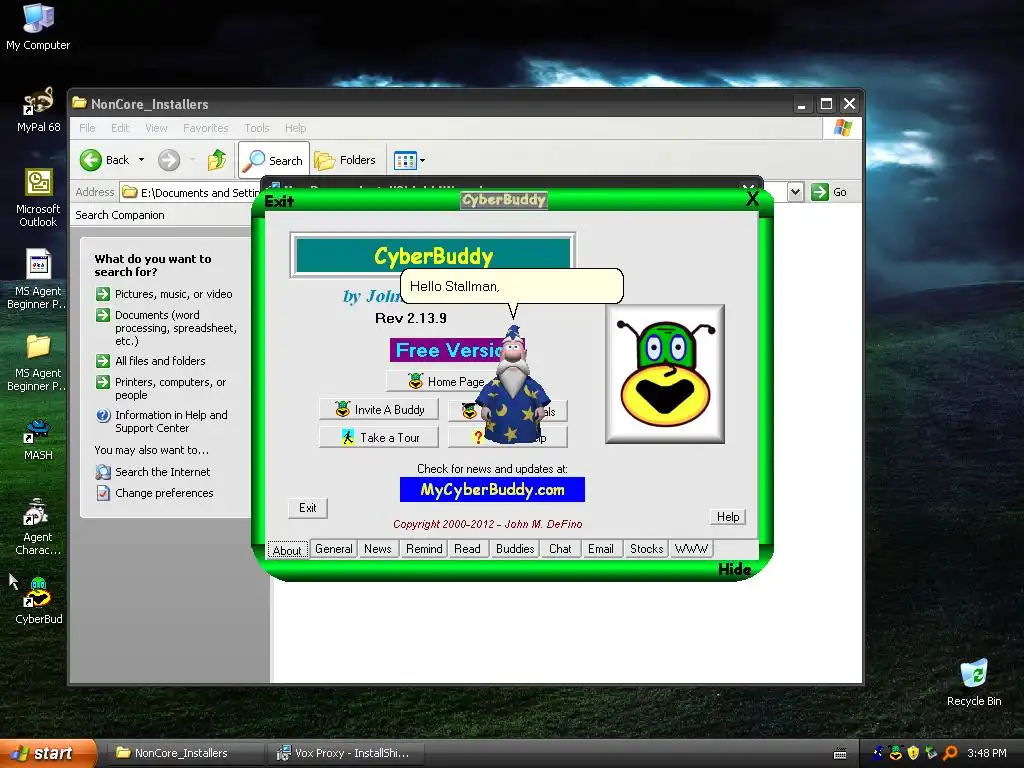Click Take a Tour button

(379, 438)
